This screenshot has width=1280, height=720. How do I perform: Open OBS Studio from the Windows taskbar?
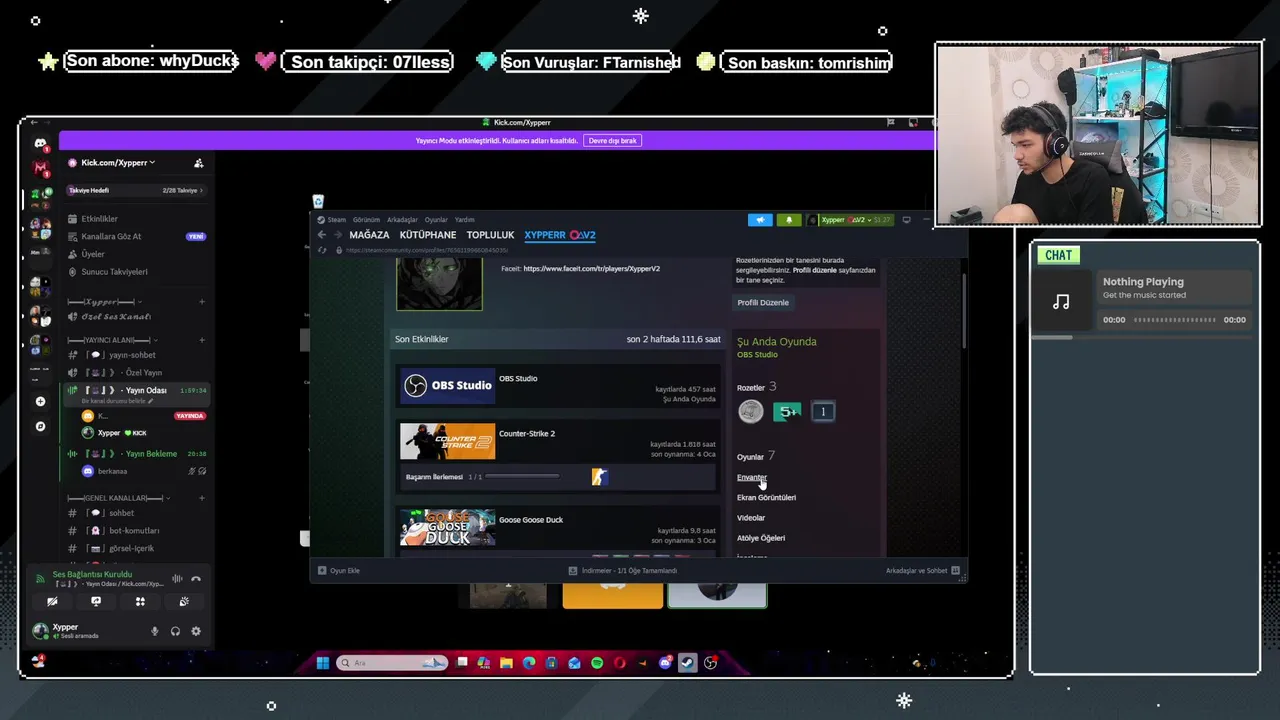coord(710,662)
